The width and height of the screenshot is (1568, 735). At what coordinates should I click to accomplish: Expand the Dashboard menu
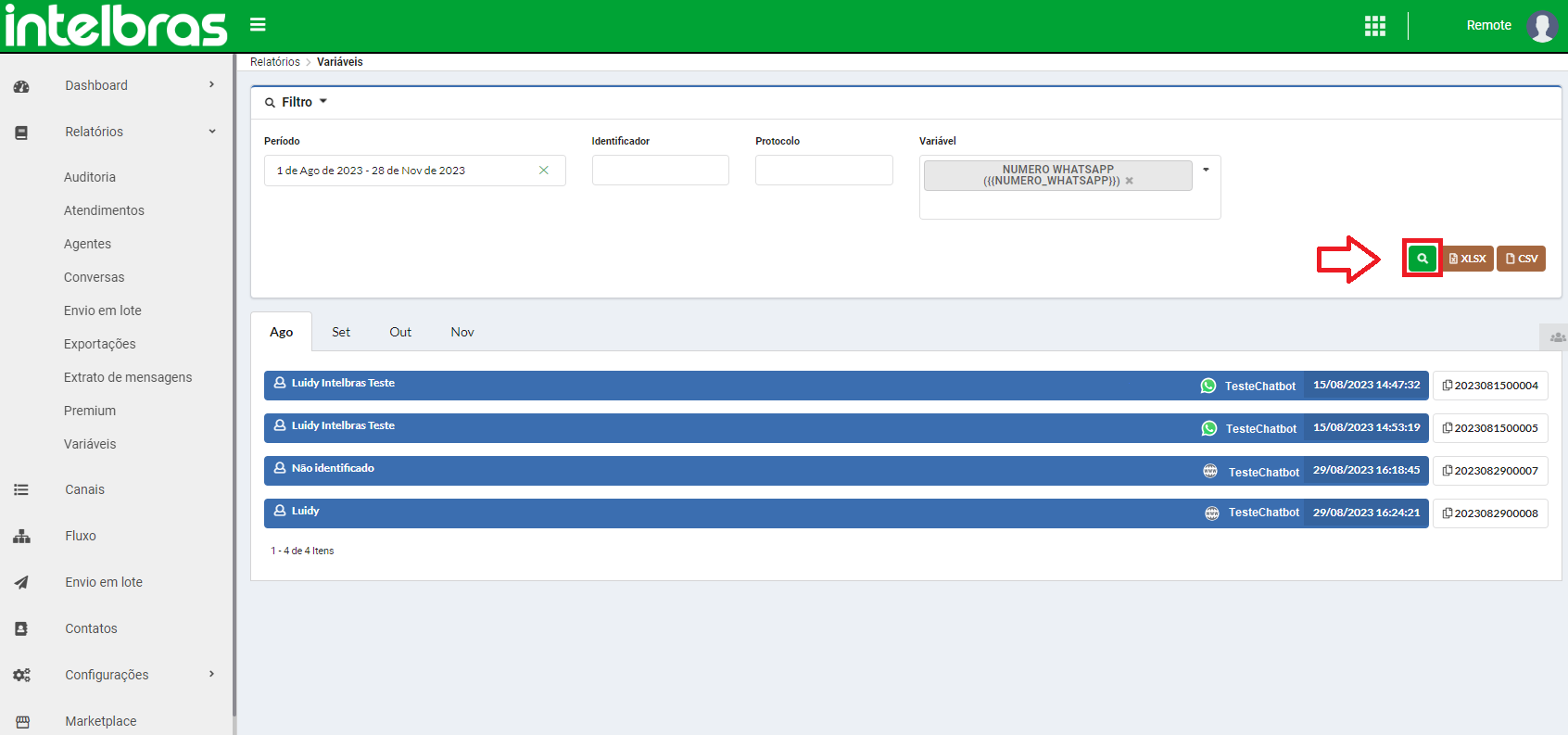point(211,85)
